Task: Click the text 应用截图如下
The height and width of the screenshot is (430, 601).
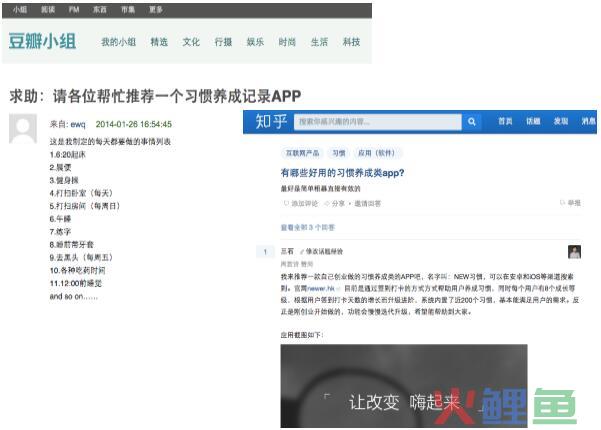Action: pyautogui.click(x=302, y=335)
